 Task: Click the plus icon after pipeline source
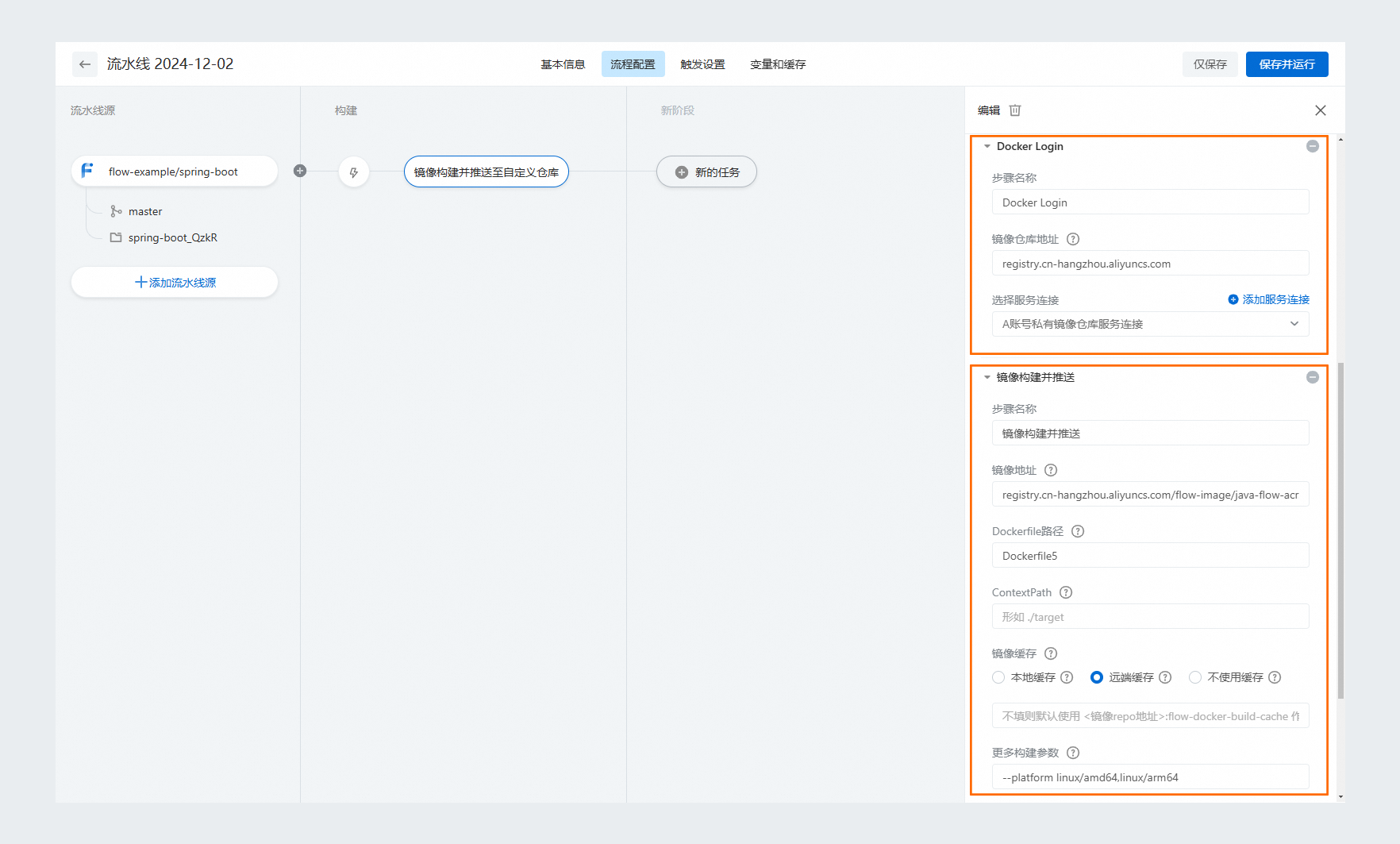coord(300,171)
